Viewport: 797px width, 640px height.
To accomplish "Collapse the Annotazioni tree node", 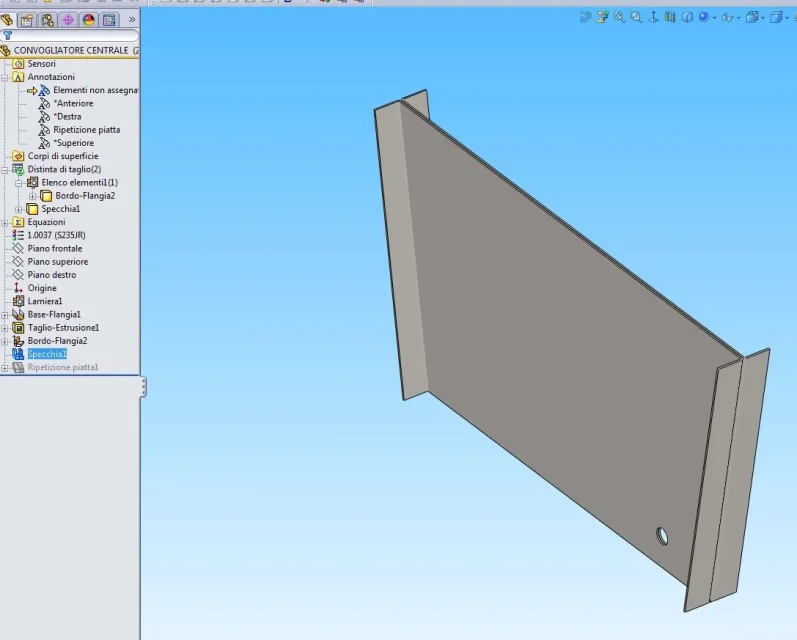I will 5,77.
